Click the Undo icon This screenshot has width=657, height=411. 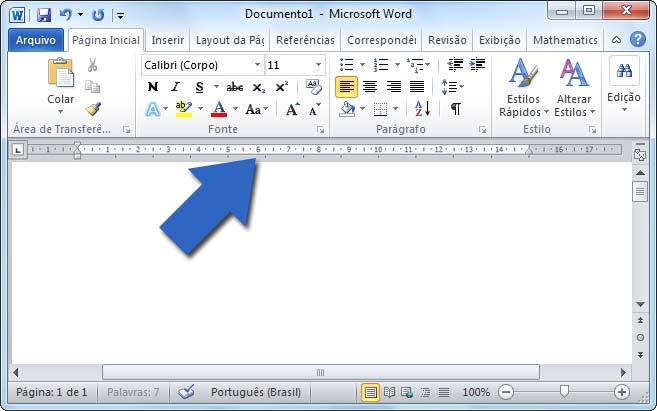[x=66, y=15]
